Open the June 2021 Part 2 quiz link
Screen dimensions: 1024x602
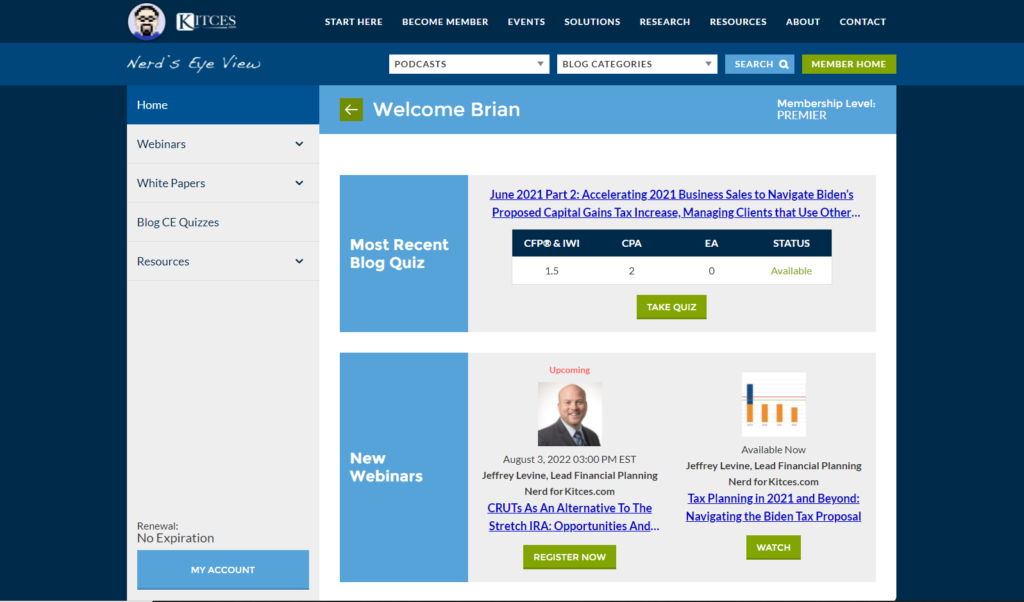pos(675,203)
